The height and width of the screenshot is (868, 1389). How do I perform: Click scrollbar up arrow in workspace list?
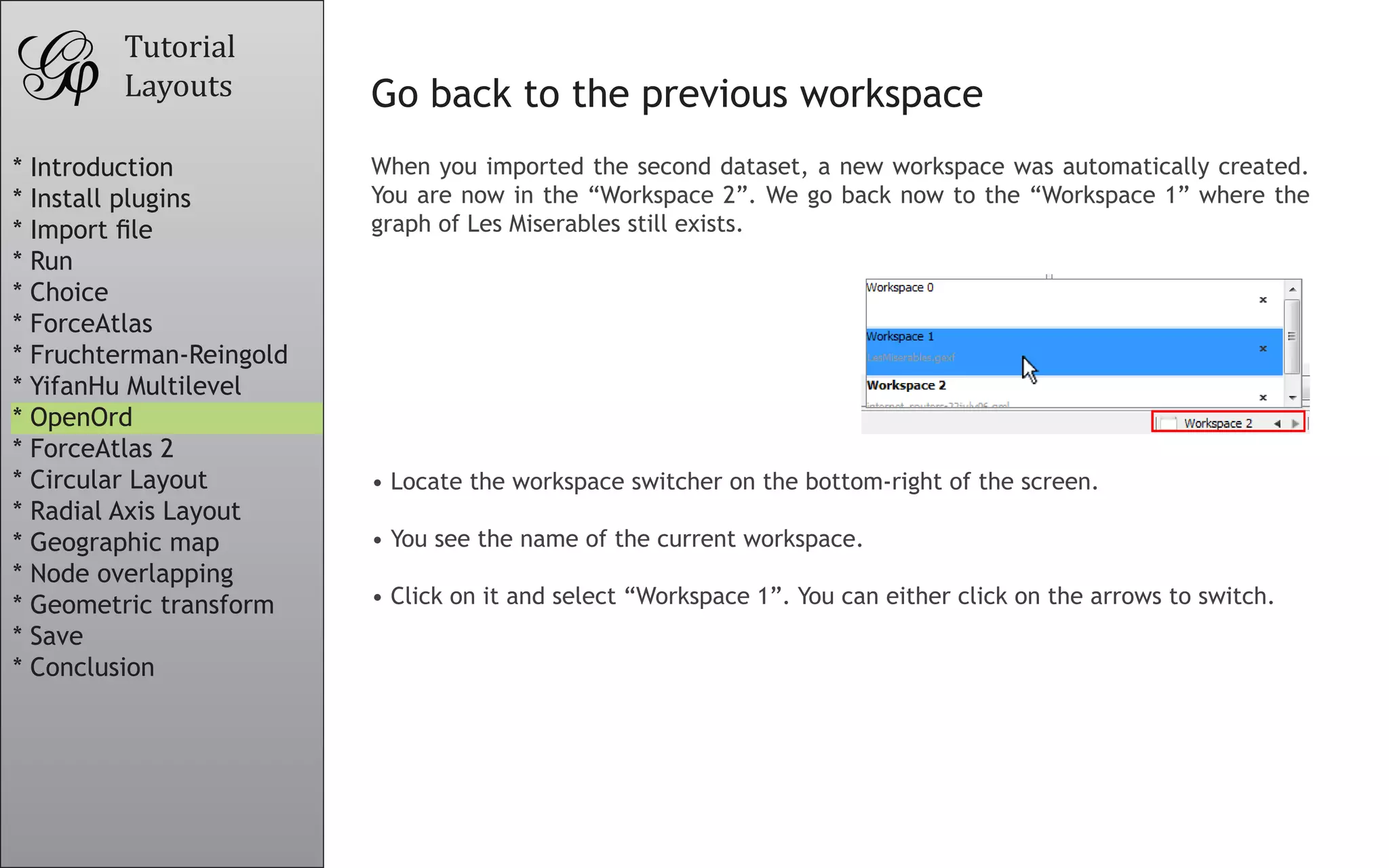click(1293, 290)
